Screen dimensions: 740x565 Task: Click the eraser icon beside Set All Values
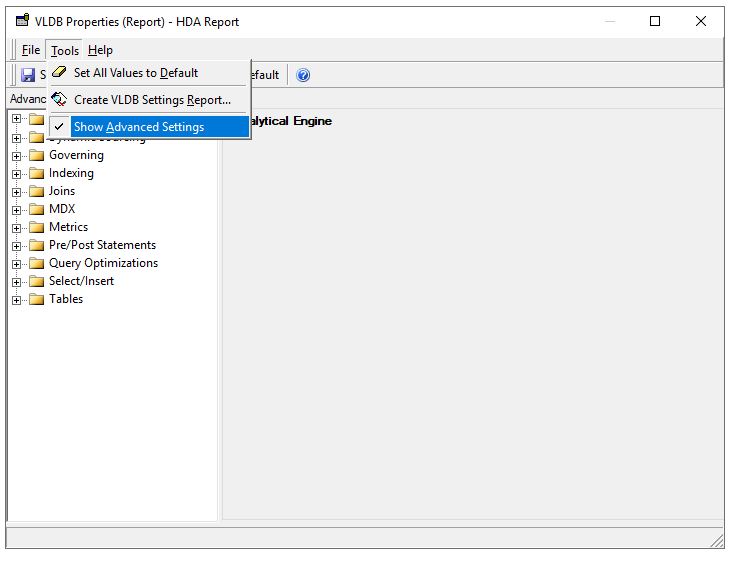[60, 73]
